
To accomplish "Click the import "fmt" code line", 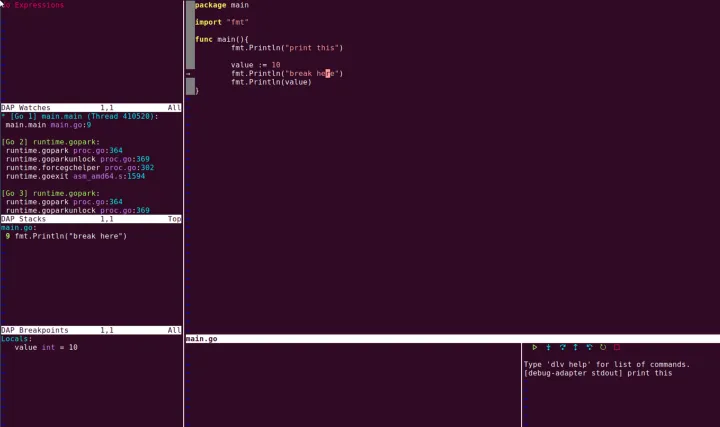I will pos(222,22).
